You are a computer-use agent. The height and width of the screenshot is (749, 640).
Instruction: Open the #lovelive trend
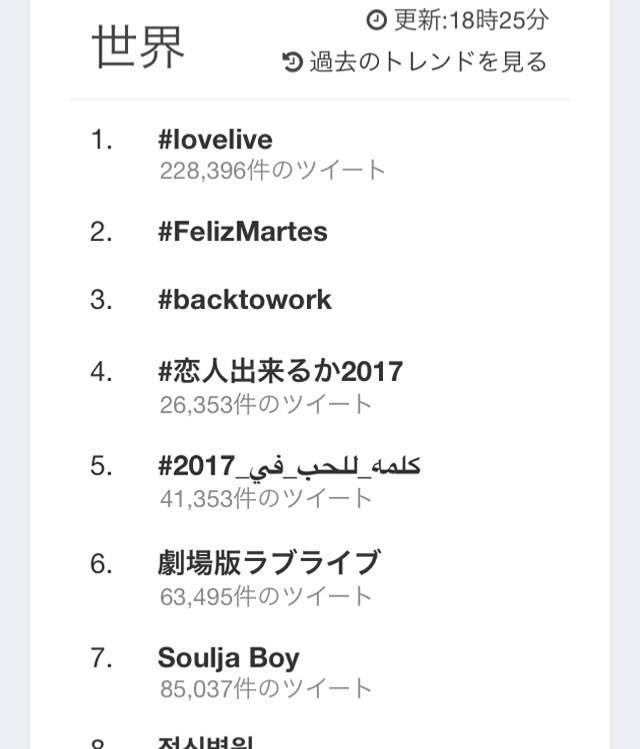point(215,139)
